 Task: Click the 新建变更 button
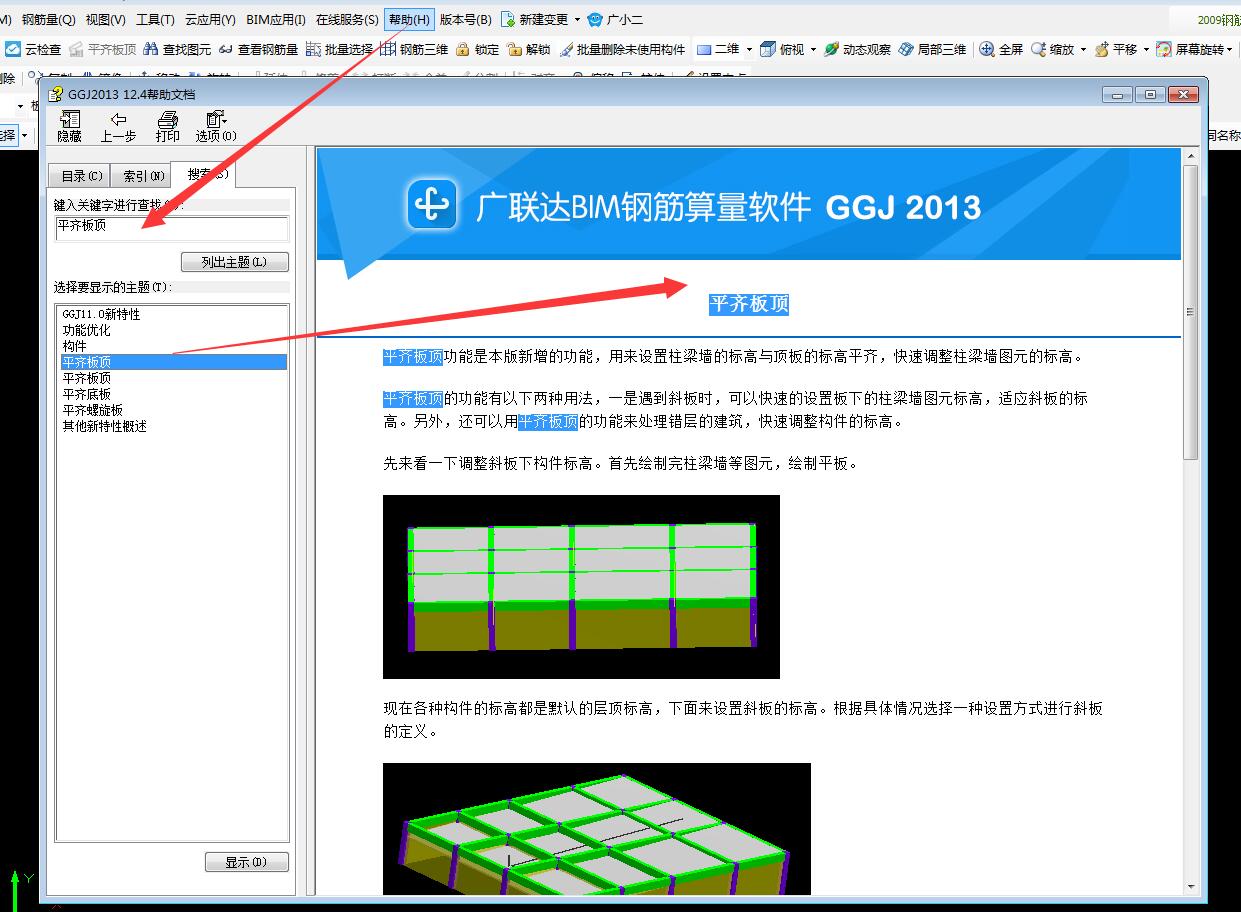pos(534,19)
